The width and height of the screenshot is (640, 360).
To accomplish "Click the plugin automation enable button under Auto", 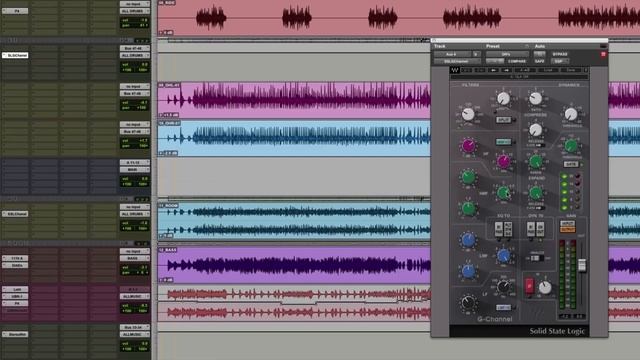I will coord(539,54).
